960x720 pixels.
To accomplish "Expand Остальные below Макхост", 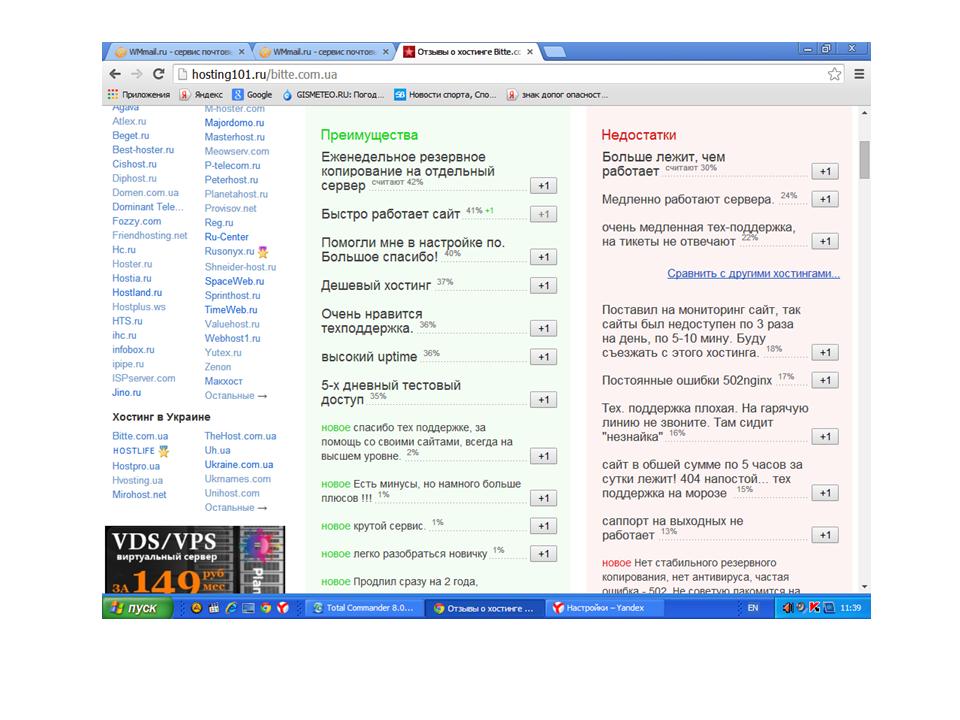I will (x=236, y=396).
